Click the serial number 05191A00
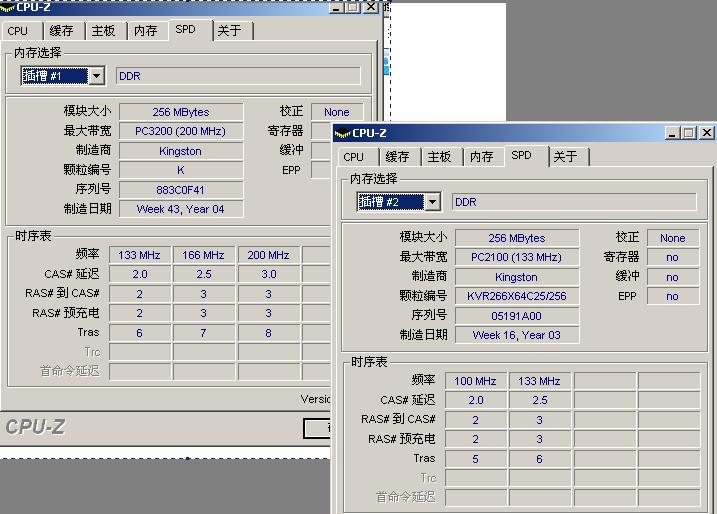This screenshot has width=717, height=514. pos(517,316)
